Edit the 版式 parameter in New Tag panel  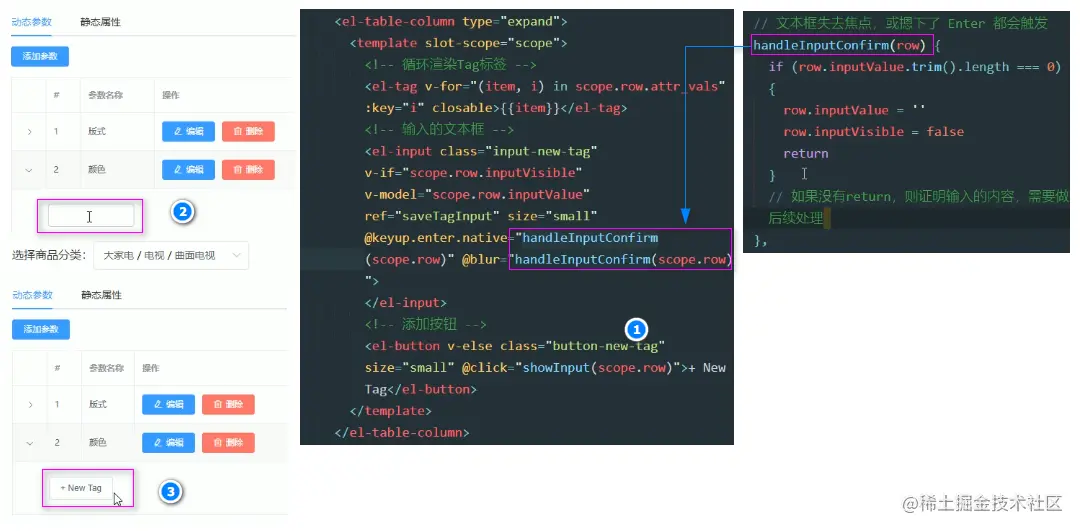pyautogui.click(x=169, y=404)
